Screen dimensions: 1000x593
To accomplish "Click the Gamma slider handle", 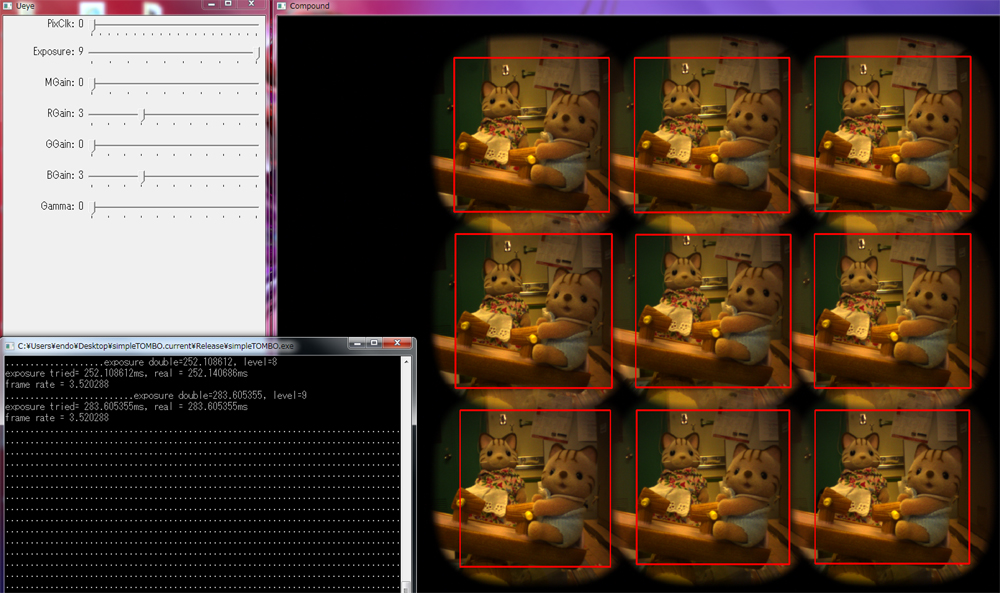I will [94, 208].
